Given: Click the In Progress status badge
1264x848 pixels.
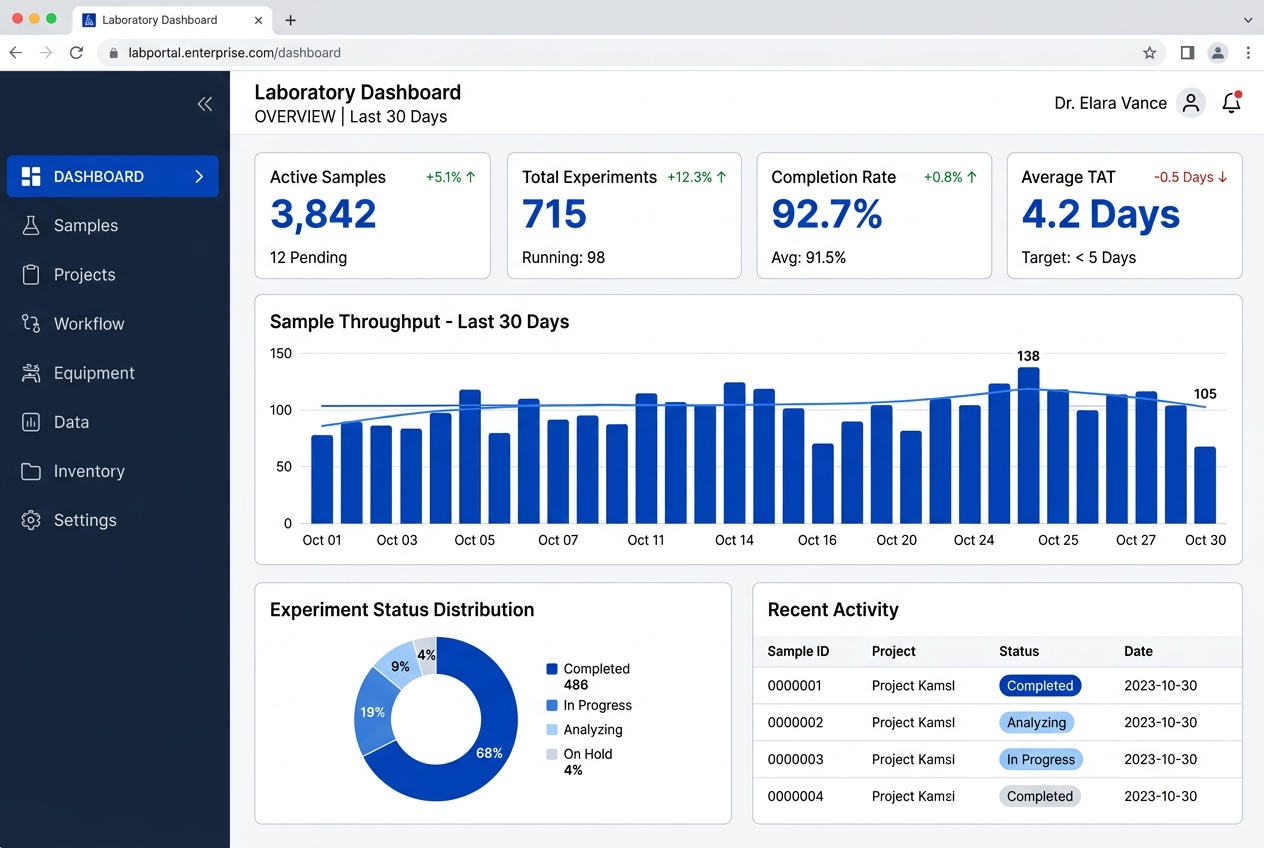Looking at the screenshot, I should coord(1041,760).
